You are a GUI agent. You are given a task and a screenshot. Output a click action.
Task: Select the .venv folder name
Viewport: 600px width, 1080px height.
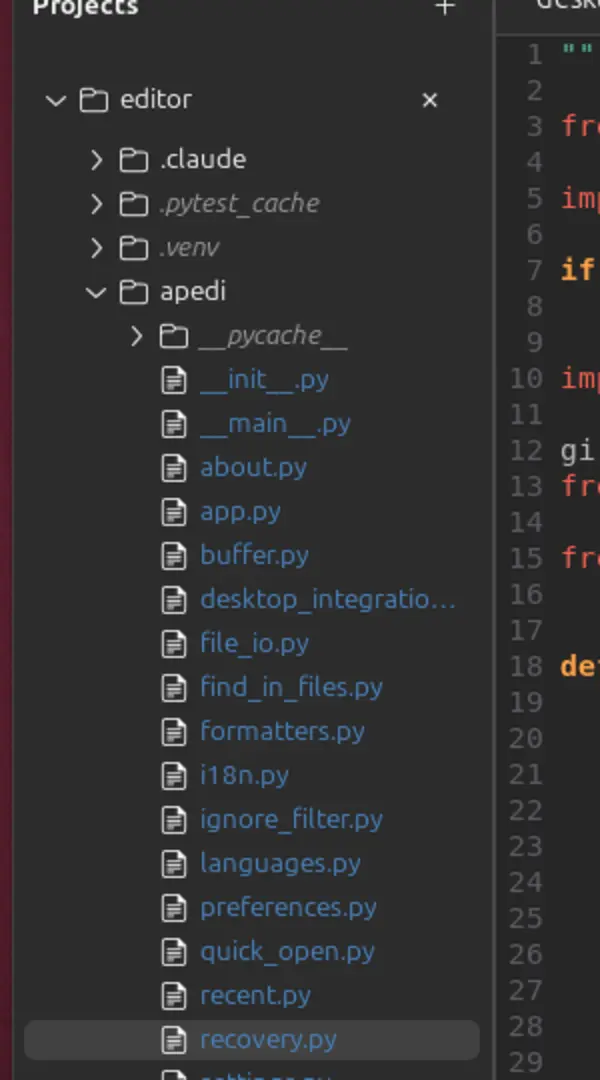[x=189, y=248]
